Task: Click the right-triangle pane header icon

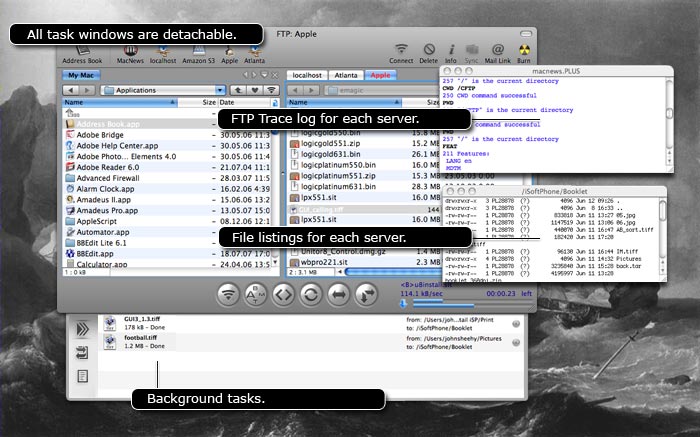Action: 254,75
